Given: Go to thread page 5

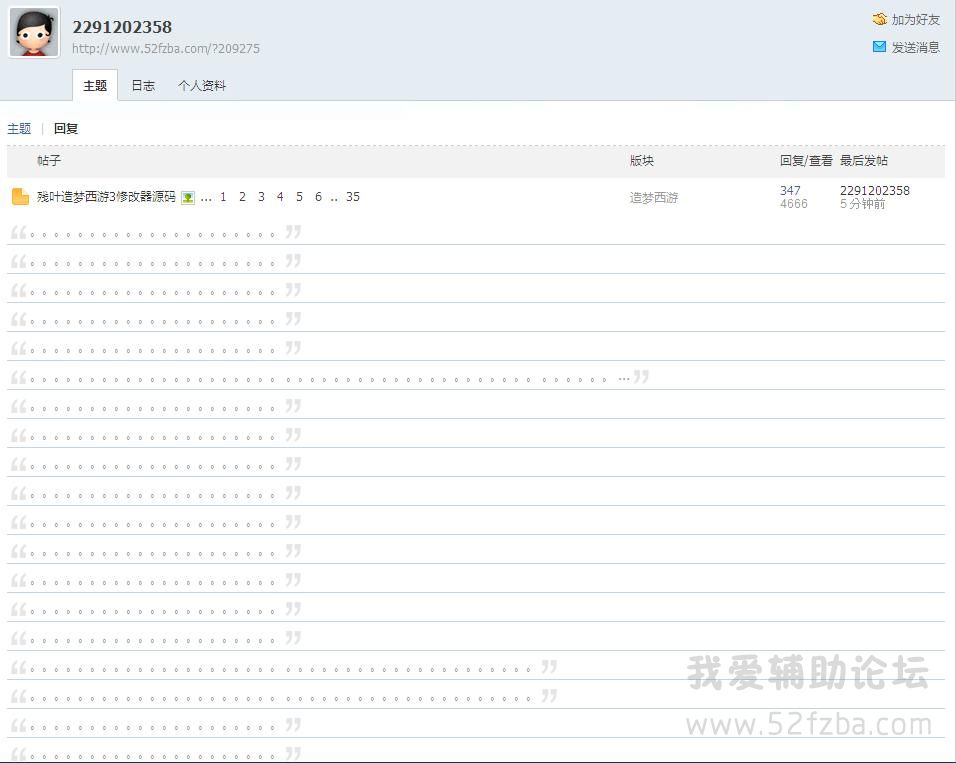Looking at the screenshot, I should click(299, 196).
